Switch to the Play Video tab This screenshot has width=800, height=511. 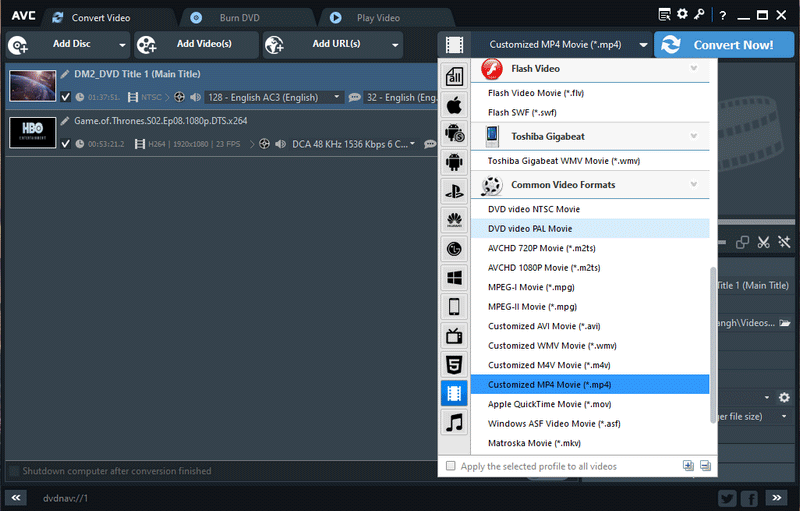[378, 18]
